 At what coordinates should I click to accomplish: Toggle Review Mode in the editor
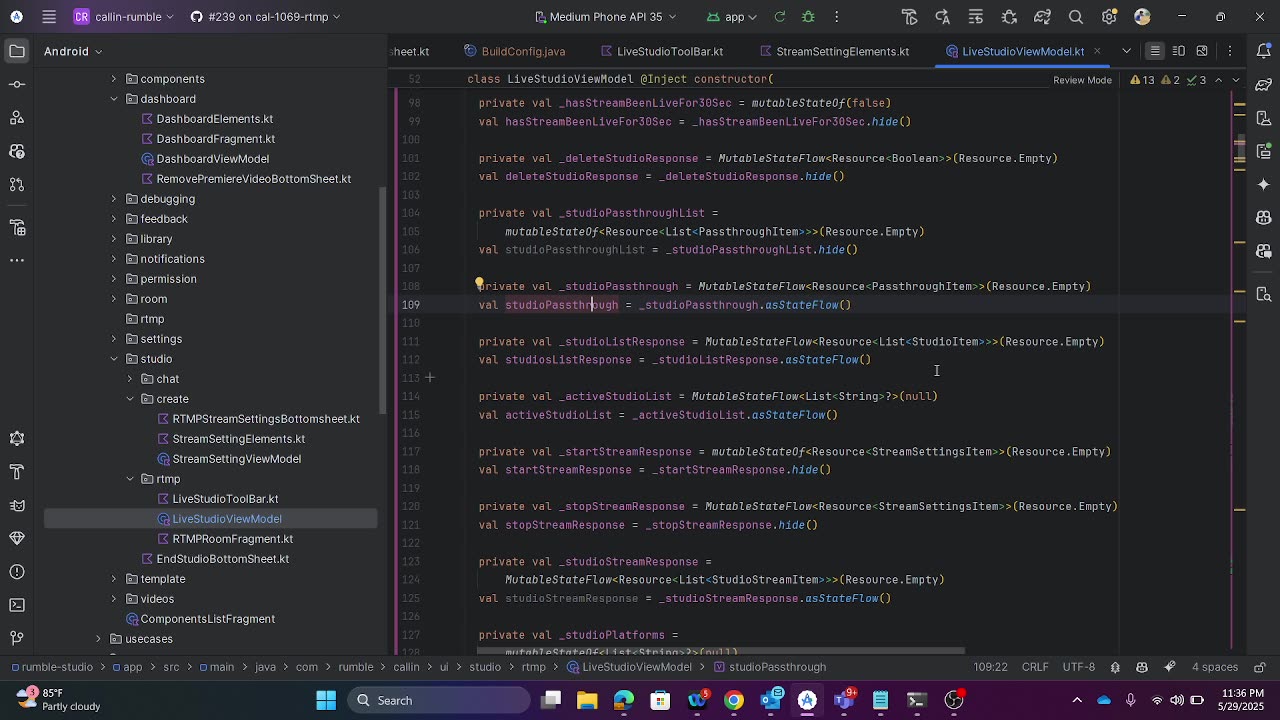coord(1082,80)
